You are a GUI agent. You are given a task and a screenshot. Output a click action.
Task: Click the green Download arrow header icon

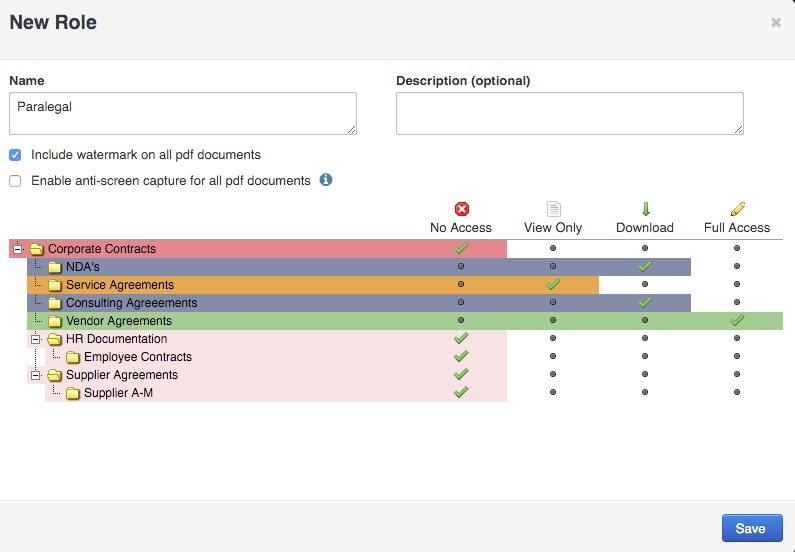point(645,209)
